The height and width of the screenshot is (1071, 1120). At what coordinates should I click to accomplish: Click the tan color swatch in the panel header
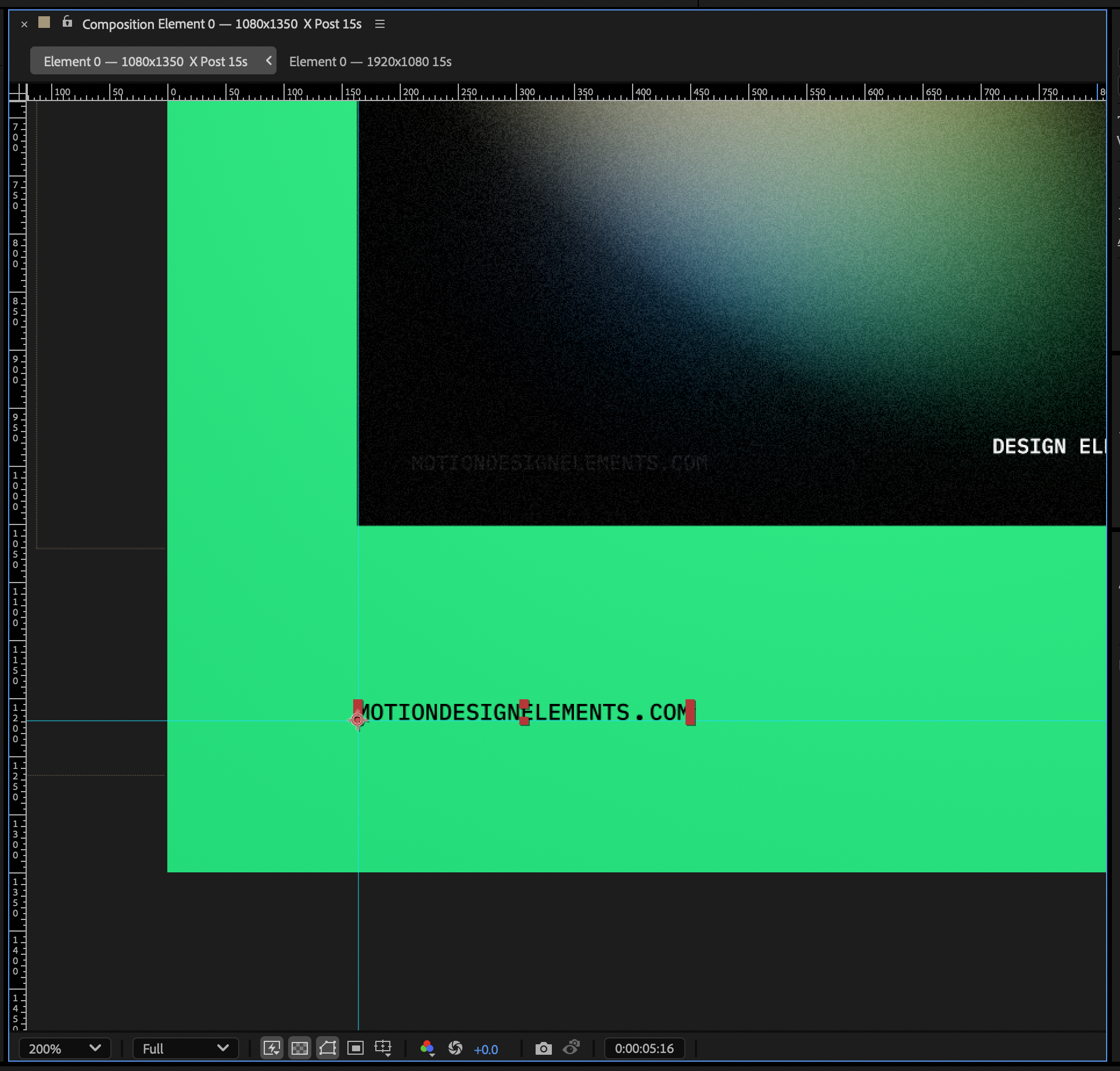[x=44, y=21]
